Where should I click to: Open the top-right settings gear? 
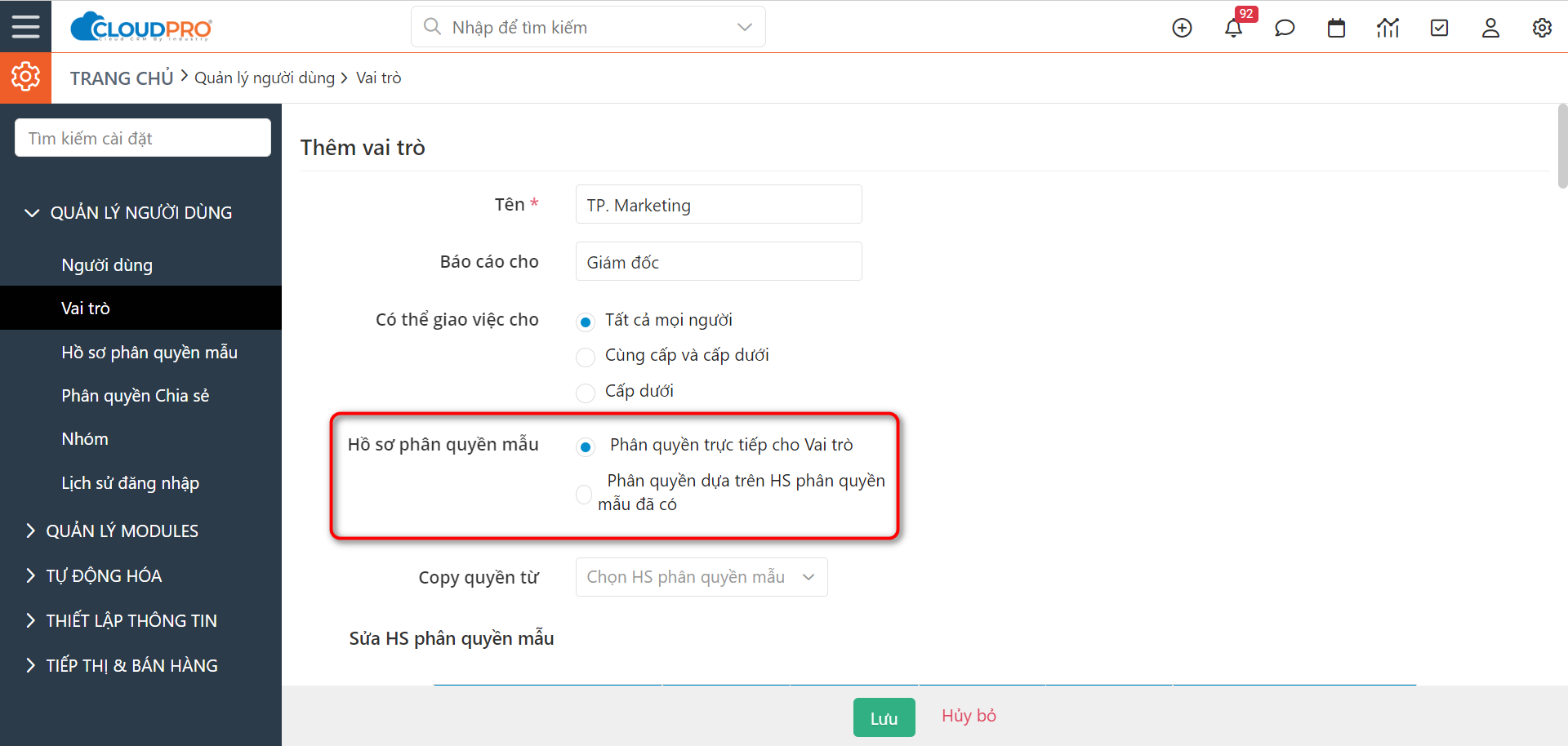1542,28
